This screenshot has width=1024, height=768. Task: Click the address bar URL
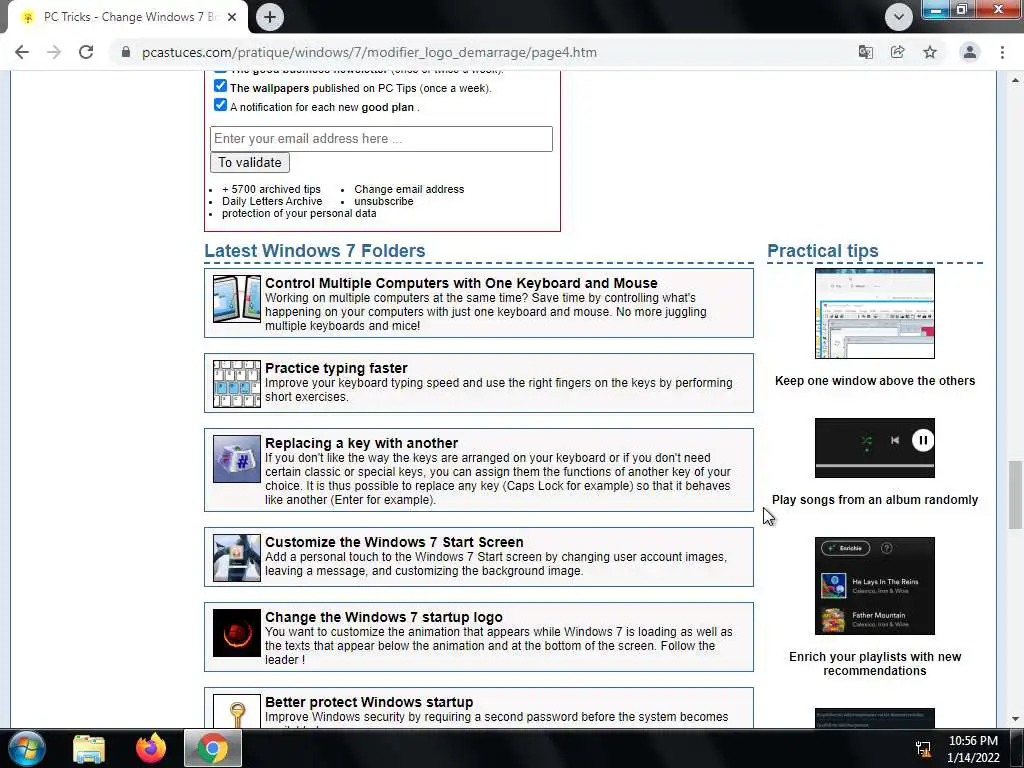click(369, 52)
